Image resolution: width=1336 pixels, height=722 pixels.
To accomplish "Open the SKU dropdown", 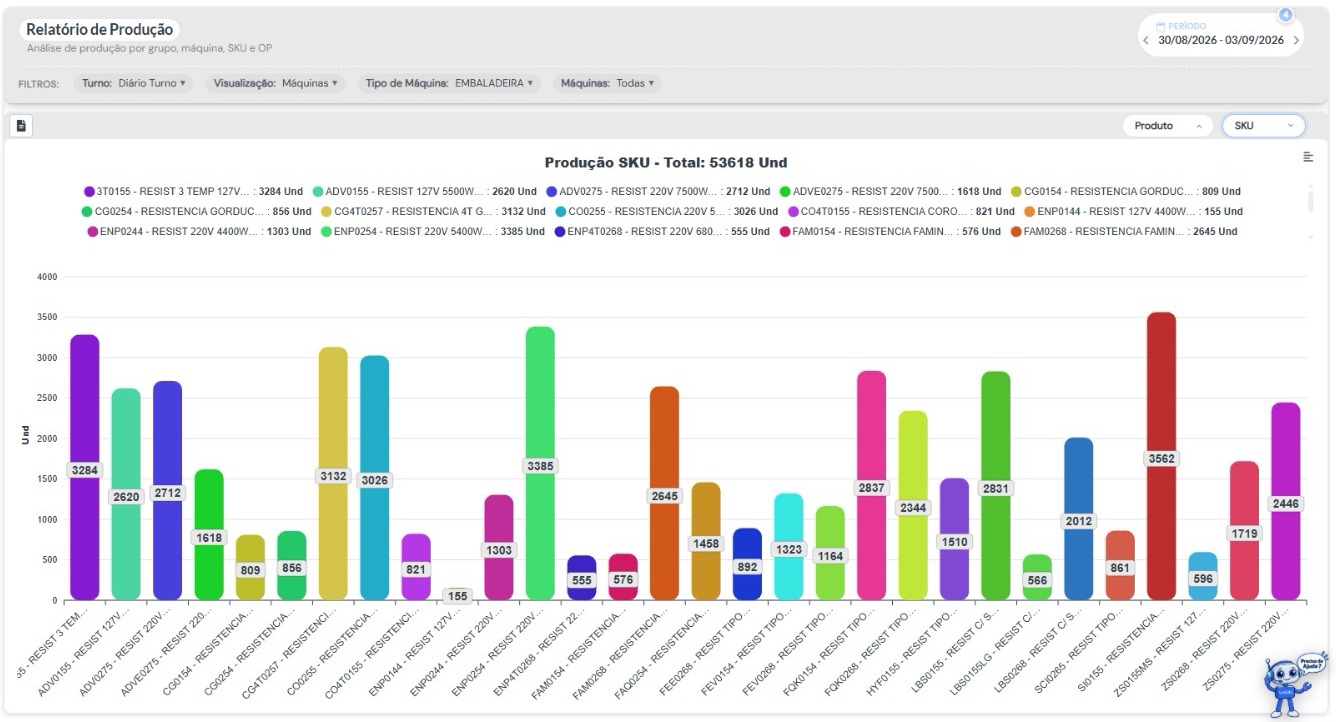I will 1263,126.
